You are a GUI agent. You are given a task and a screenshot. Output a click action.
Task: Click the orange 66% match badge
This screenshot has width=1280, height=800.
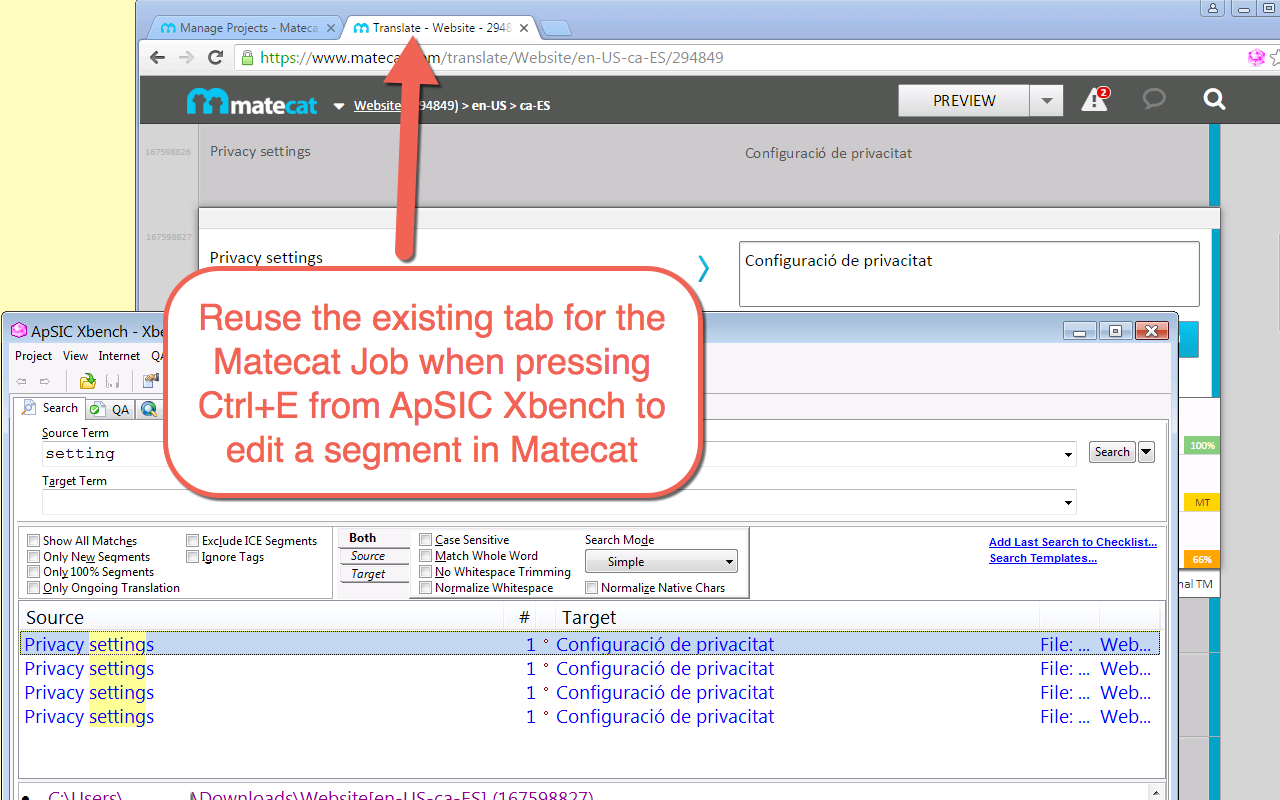[x=1202, y=559]
